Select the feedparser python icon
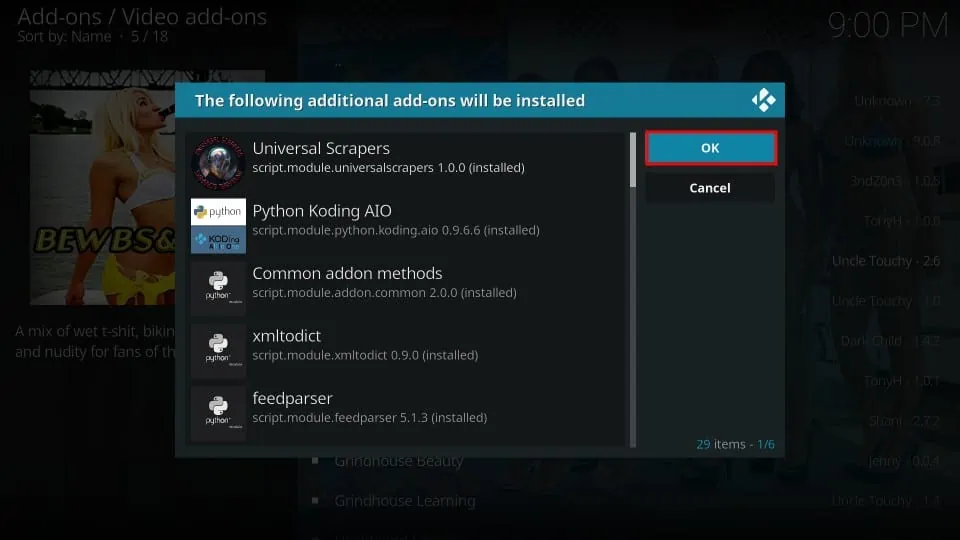This screenshot has height=540, width=960. coord(218,413)
